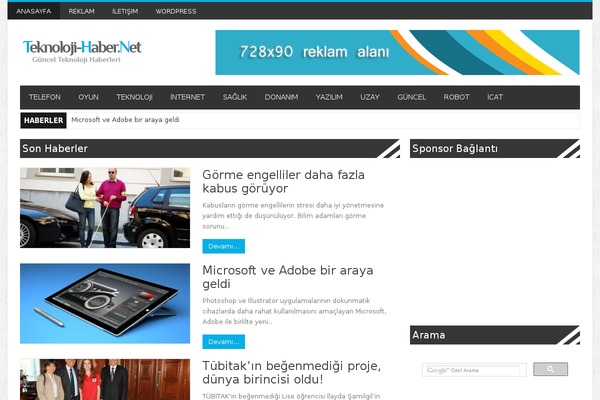Open the TEKNOLOJİ category
This screenshot has height=400, width=600.
134,97
